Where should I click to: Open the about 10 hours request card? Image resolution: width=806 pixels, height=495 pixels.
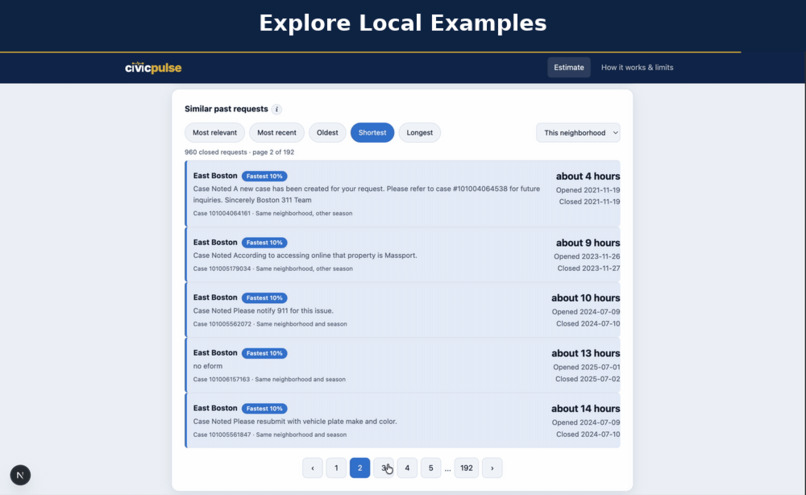click(402, 310)
